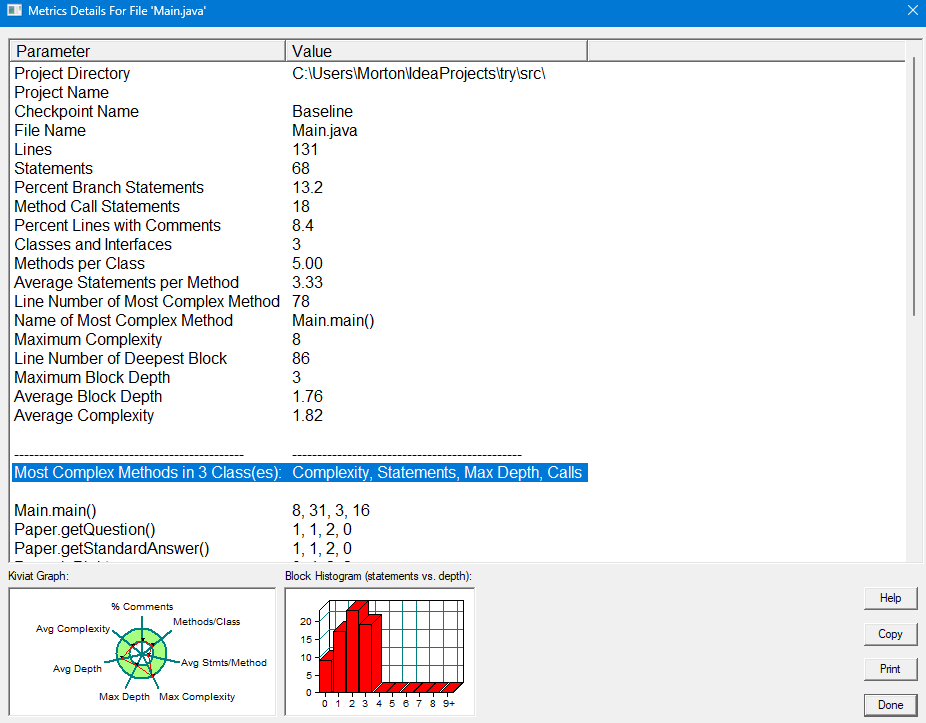This screenshot has width=926, height=723.
Task: Click 'Complexity, Statements, Max Depth, Calls' text
Action: click(x=437, y=473)
